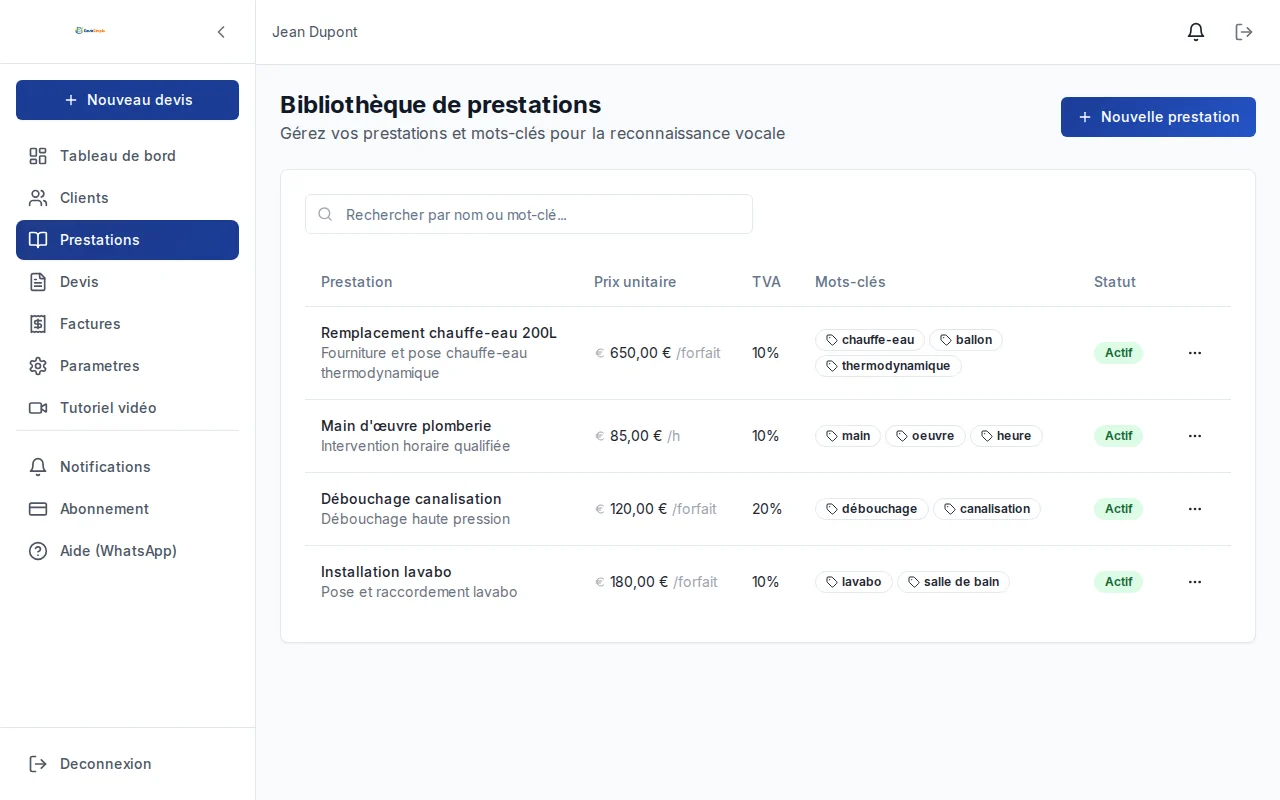Viewport: 1280px width, 800px height.
Task: Open the Tutoriel vidéo page
Action: [x=127, y=408]
